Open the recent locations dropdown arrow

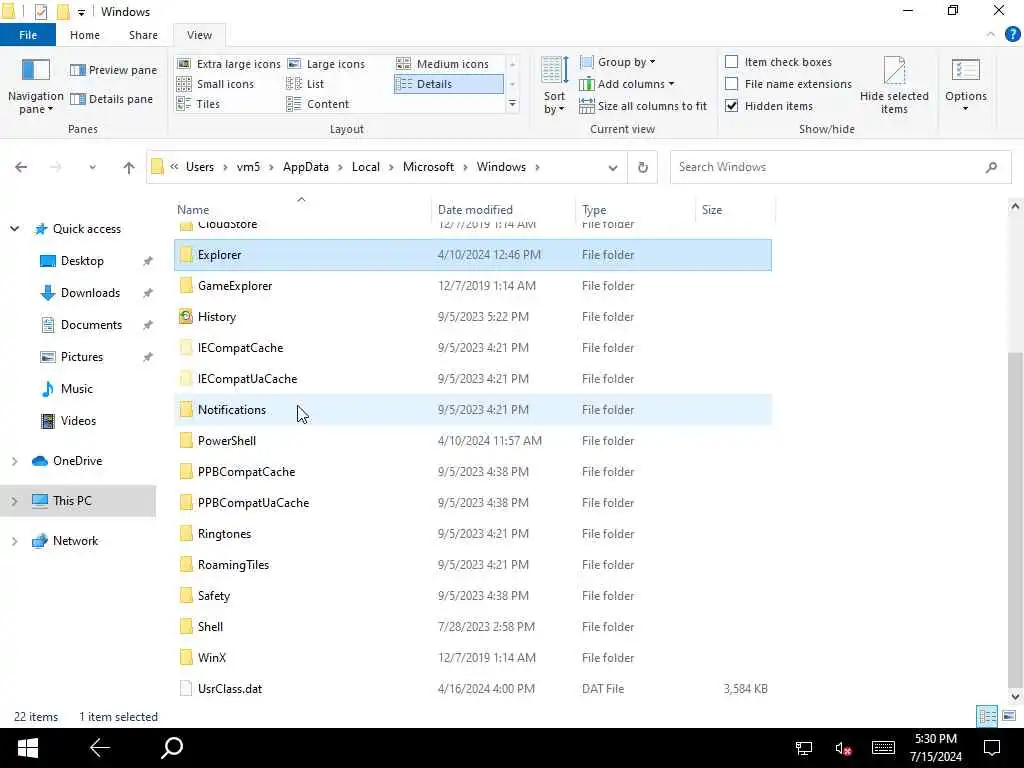[92, 167]
